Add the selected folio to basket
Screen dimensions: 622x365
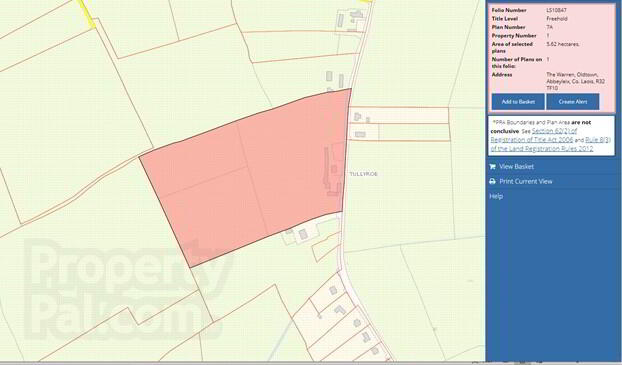518,102
